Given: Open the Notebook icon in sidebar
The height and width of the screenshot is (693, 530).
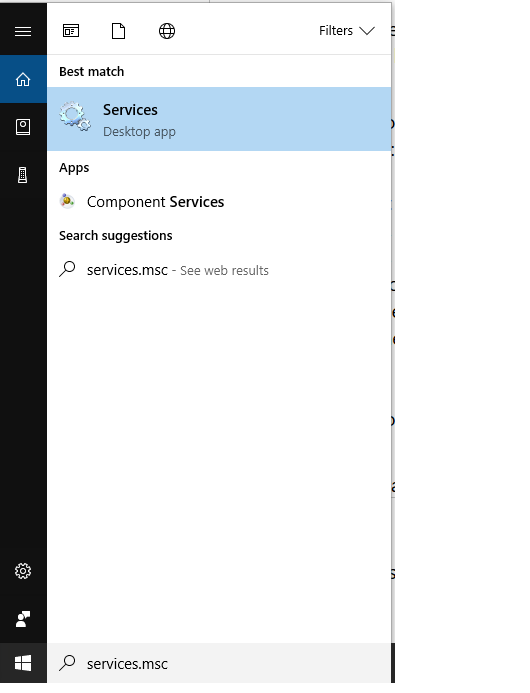Looking at the screenshot, I should (x=23, y=127).
